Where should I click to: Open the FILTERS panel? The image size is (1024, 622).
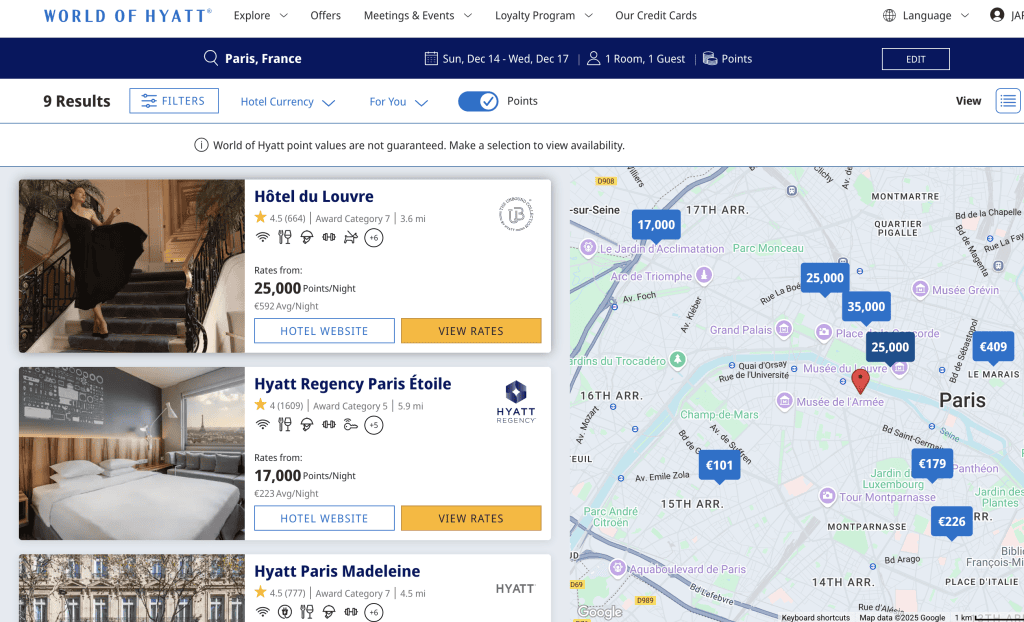pos(174,101)
